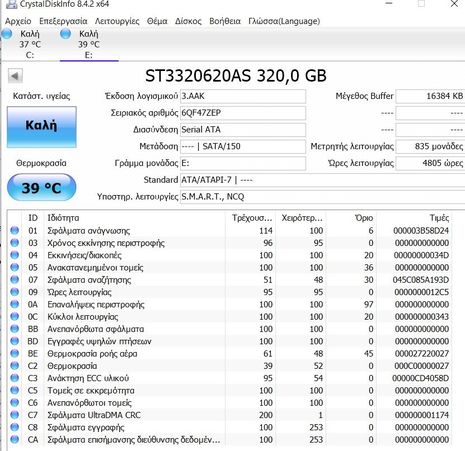
Task: Click status icon for row 0C Κύκλοι λειτουργίας
Action: [14, 316]
